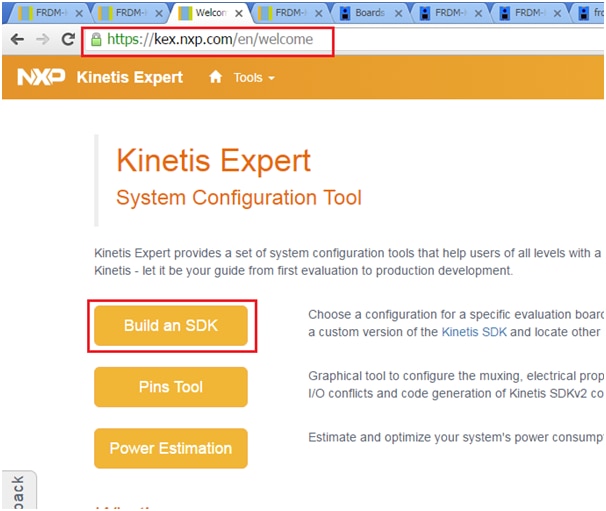Open the Pins Tool
This screenshot has height=511, width=606.
point(171,387)
